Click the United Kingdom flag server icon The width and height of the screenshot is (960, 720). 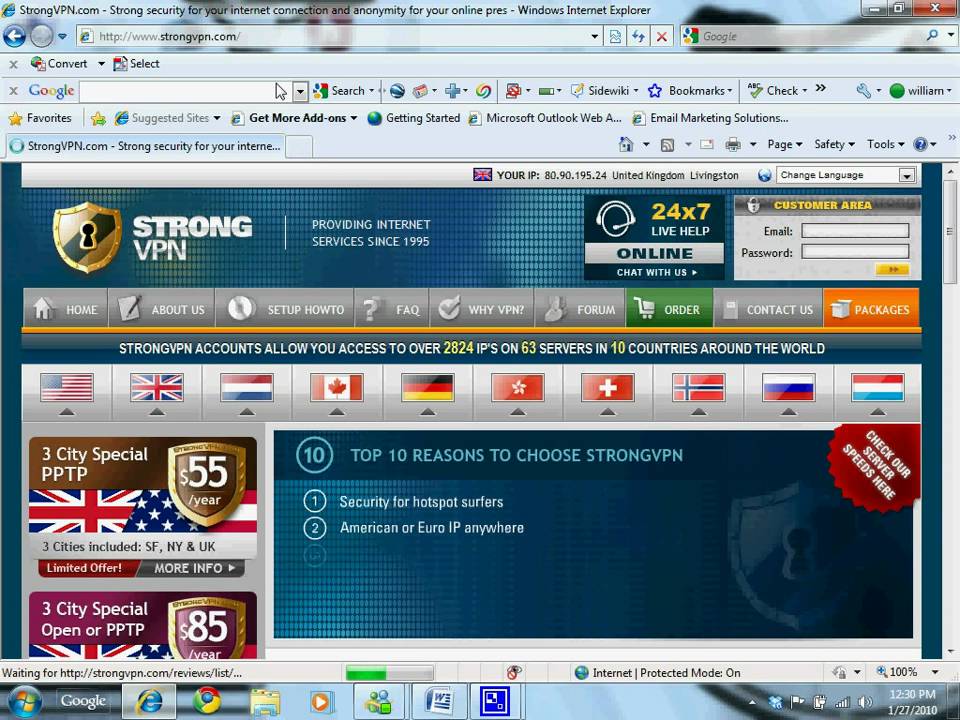pyautogui.click(x=157, y=388)
